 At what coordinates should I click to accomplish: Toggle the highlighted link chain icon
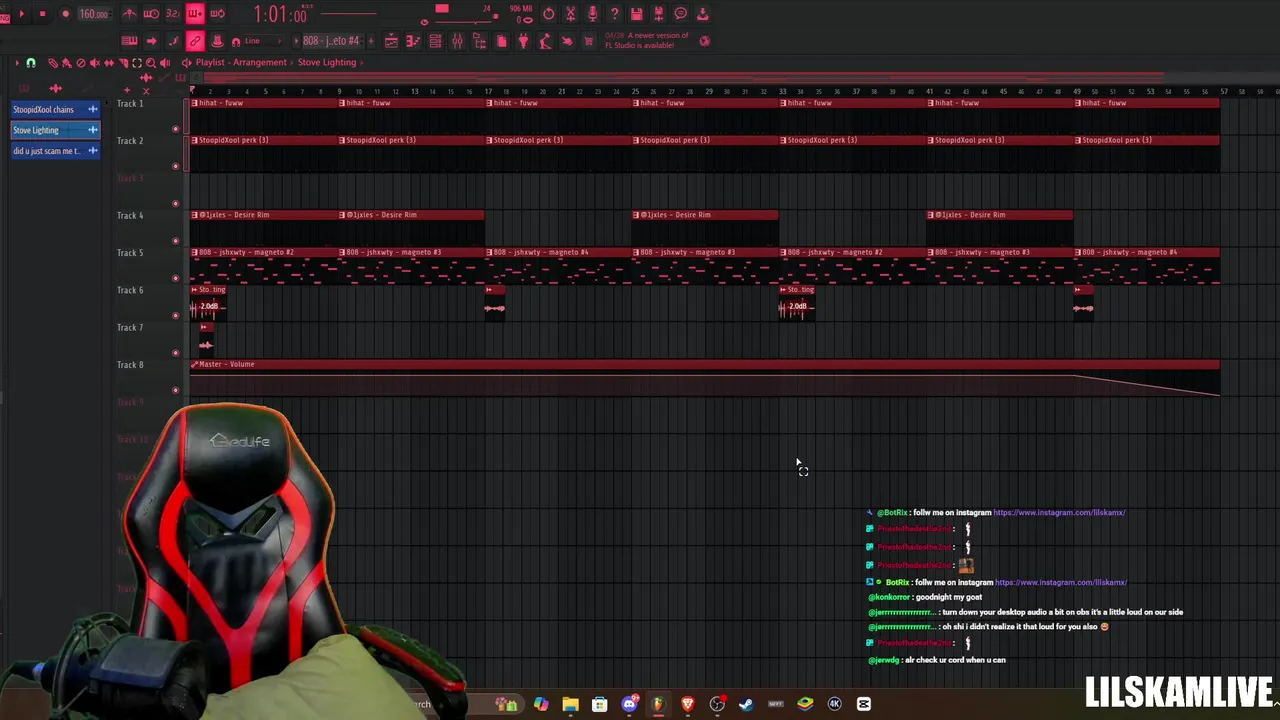click(195, 41)
